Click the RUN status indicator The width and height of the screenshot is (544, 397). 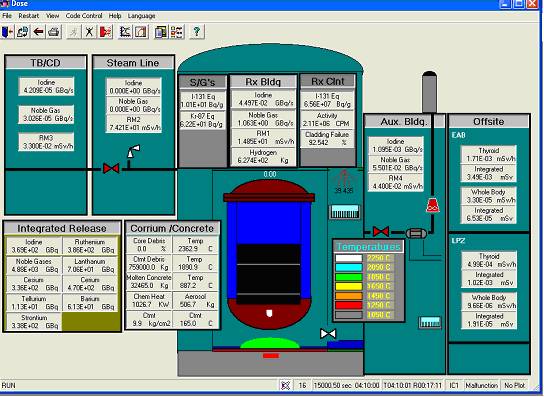(x=8, y=385)
